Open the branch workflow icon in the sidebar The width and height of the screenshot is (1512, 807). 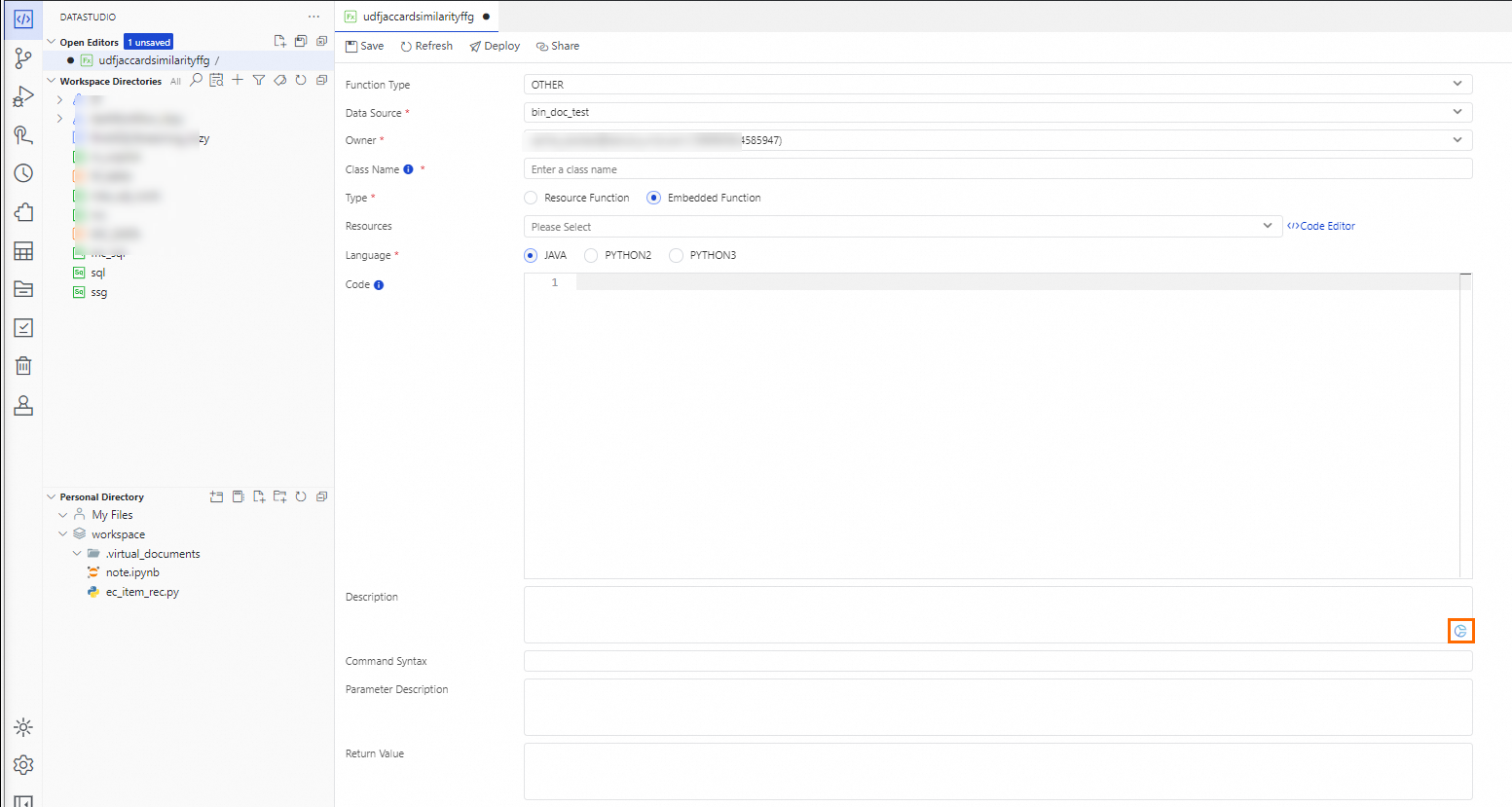[23, 58]
